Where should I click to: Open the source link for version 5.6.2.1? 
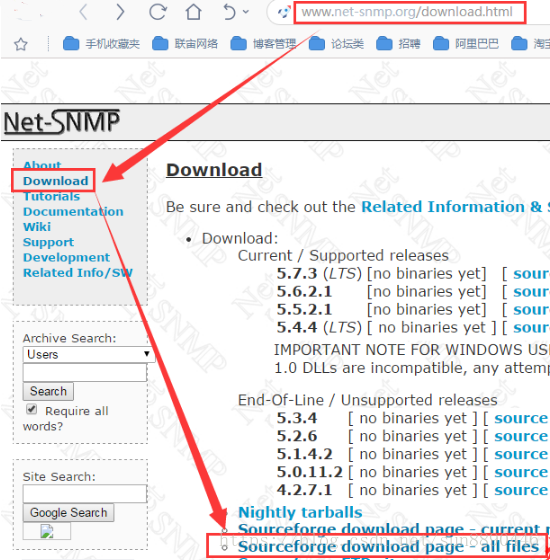pos(531,292)
